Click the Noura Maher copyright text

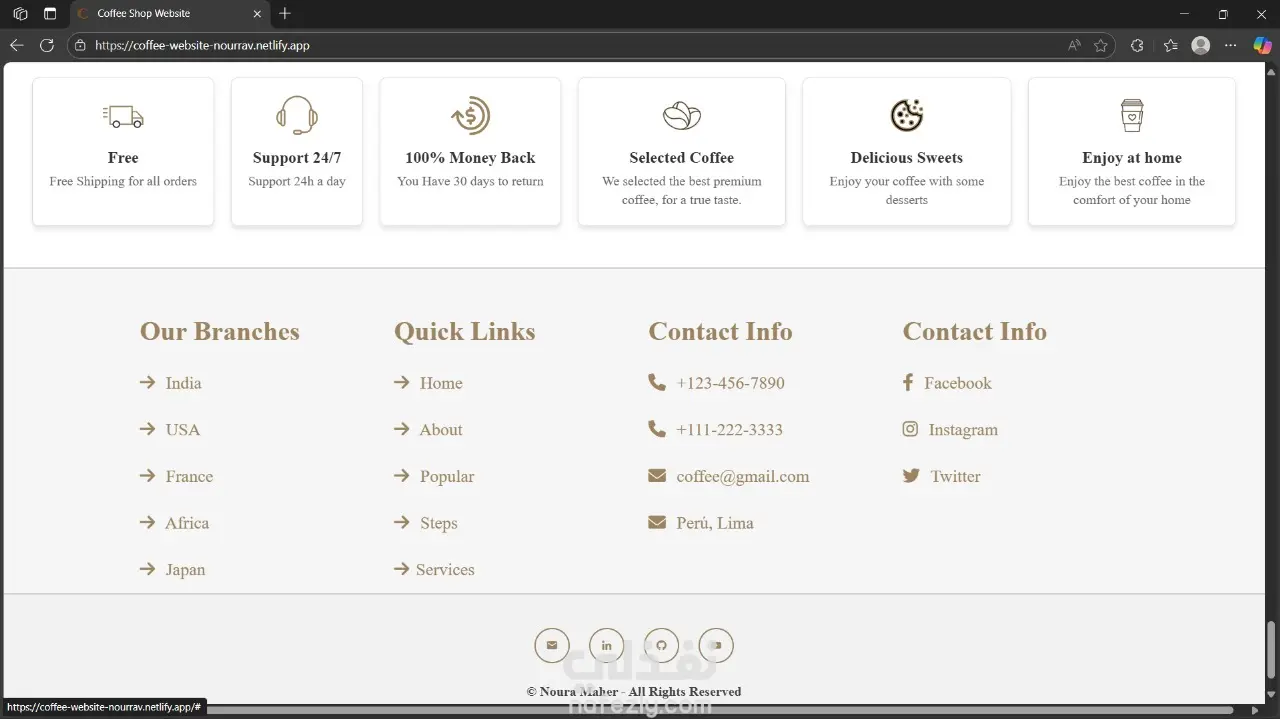pos(634,691)
